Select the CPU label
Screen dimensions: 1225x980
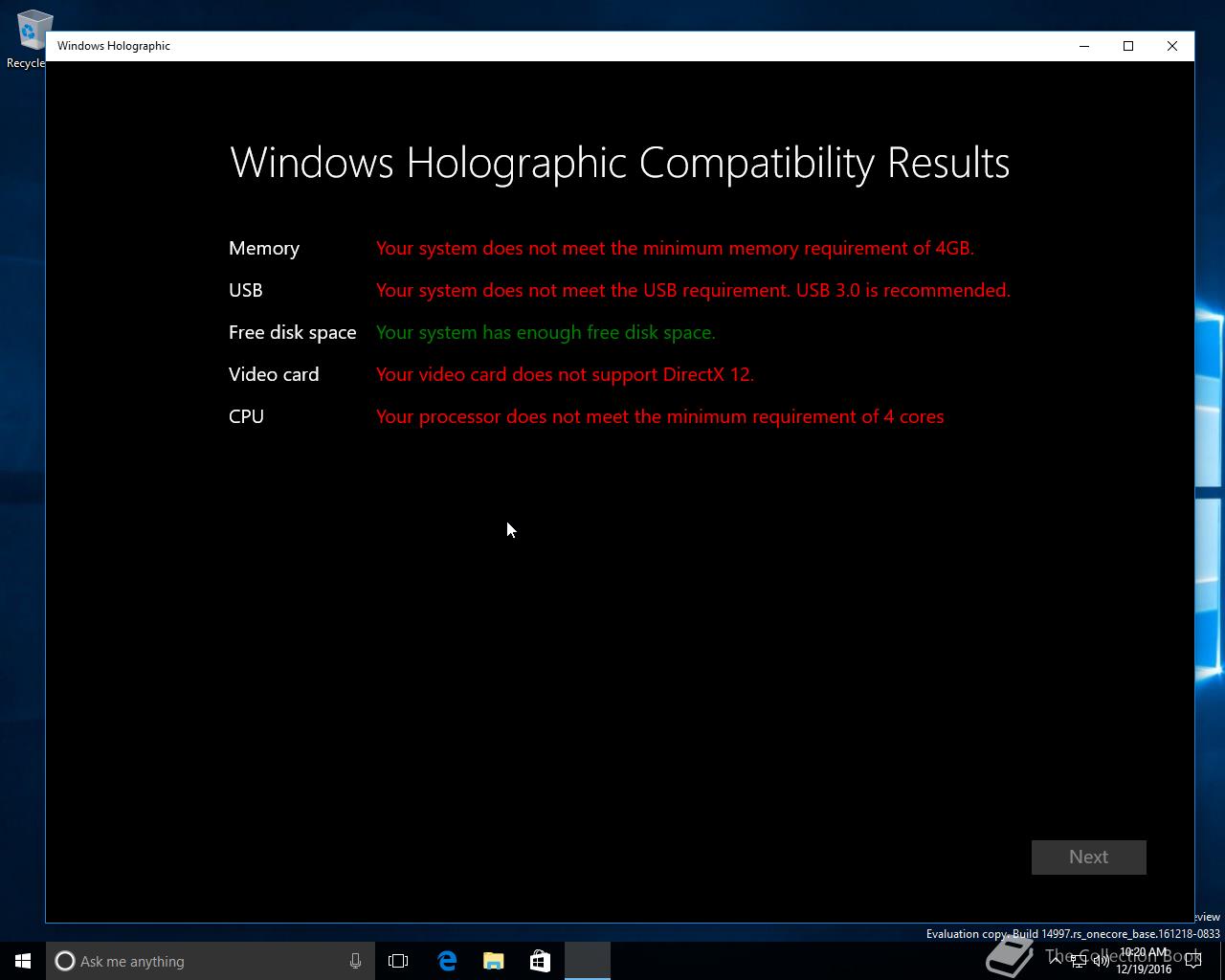pyautogui.click(x=247, y=416)
